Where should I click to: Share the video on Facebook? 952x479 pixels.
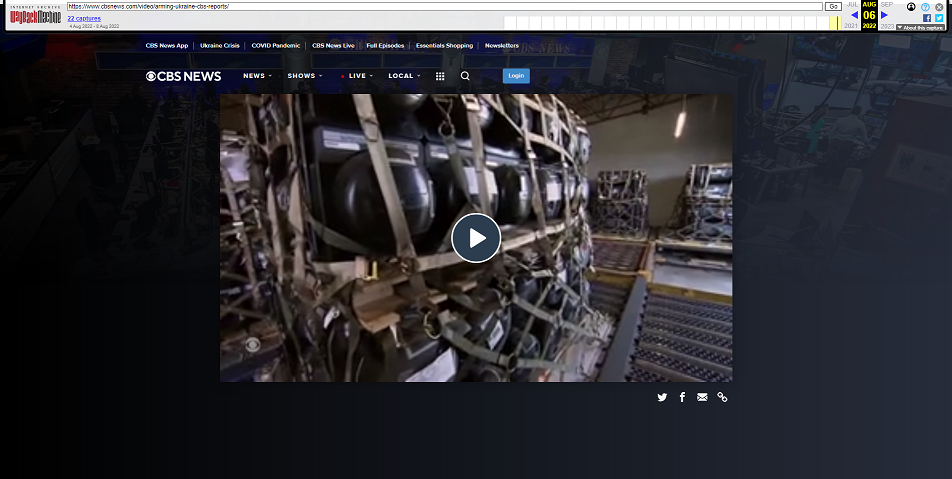pos(682,397)
